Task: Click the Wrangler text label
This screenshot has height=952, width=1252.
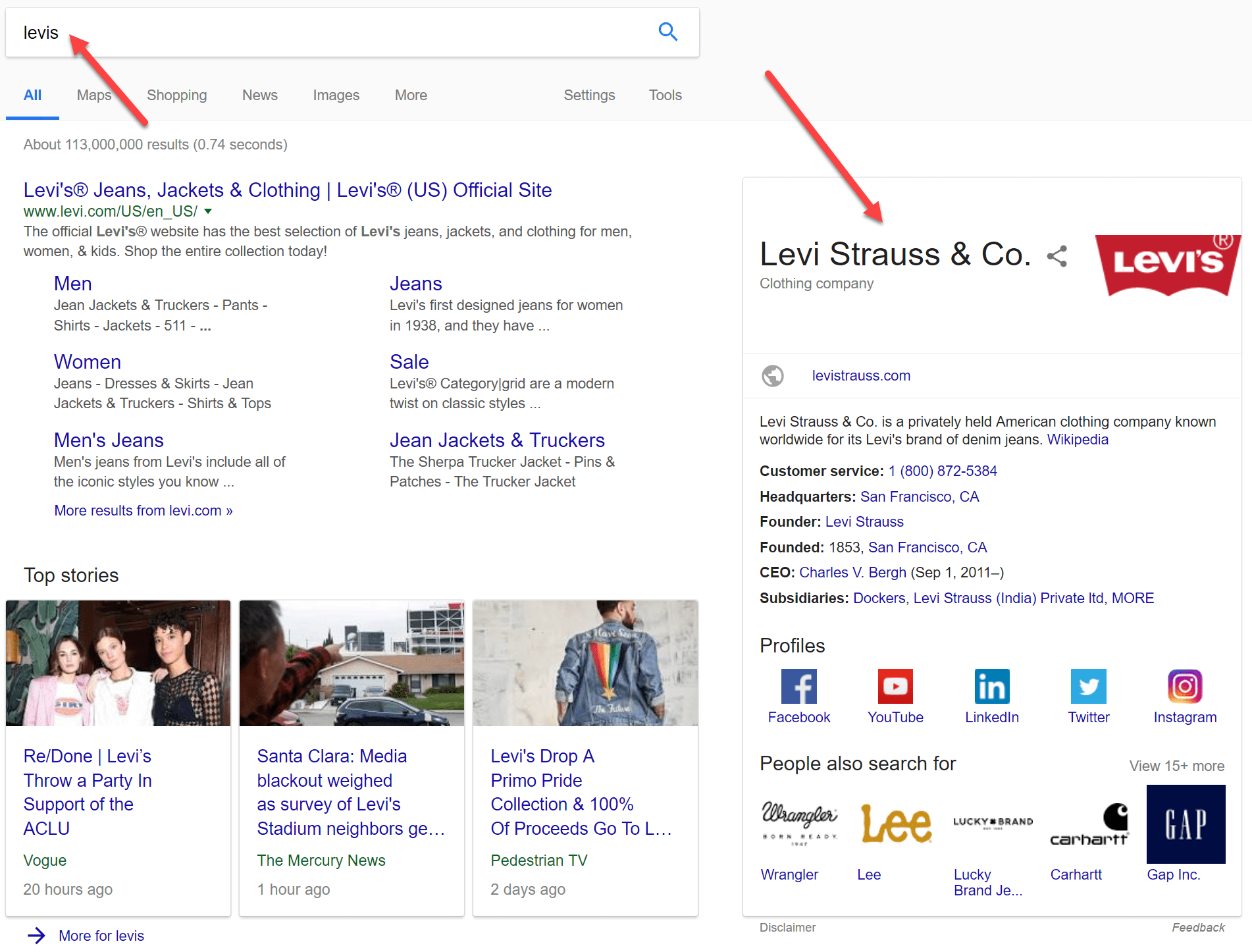Action: [x=789, y=875]
